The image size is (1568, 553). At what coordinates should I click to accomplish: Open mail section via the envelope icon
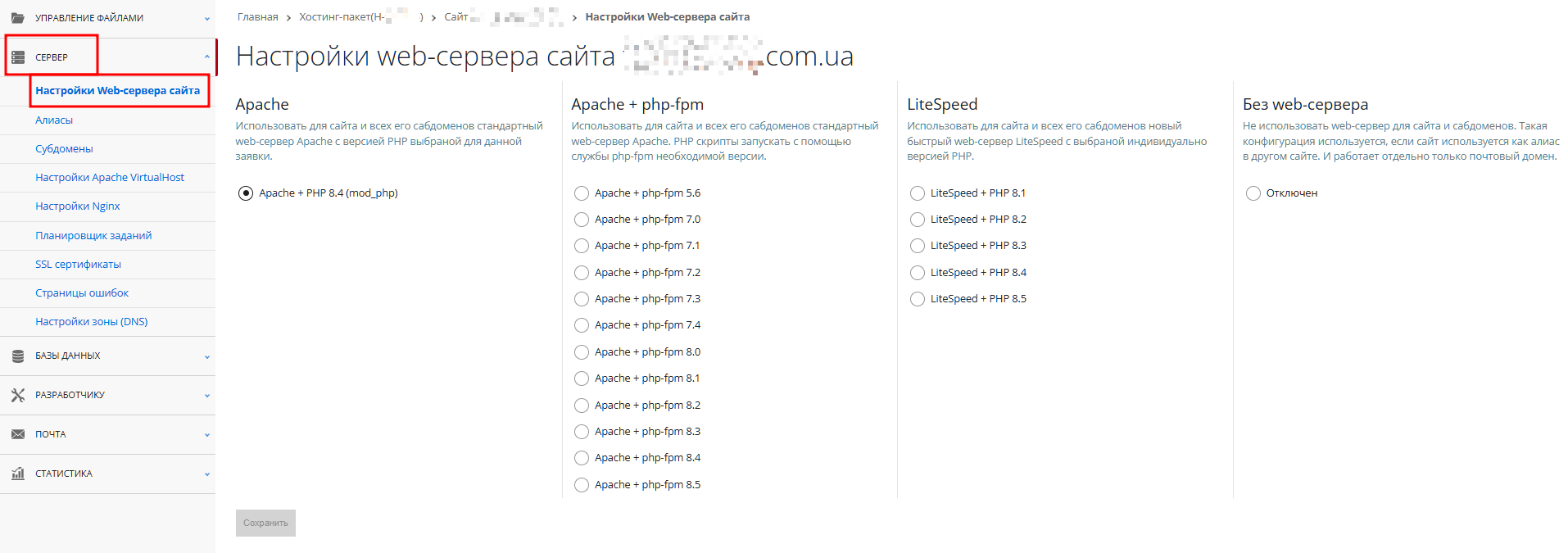coord(18,433)
